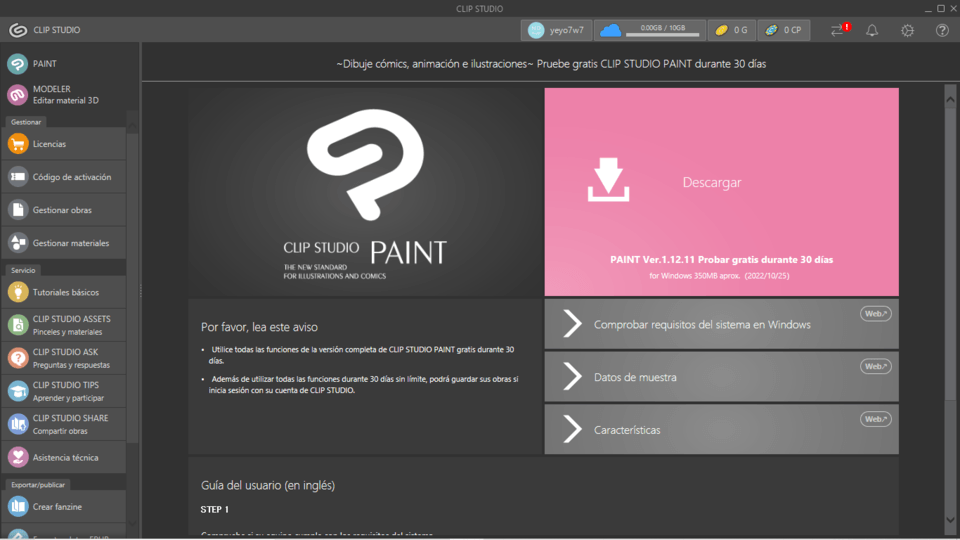960x540 pixels.
Task: Click chevron arrow beside Características
Action: click(x=572, y=429)
